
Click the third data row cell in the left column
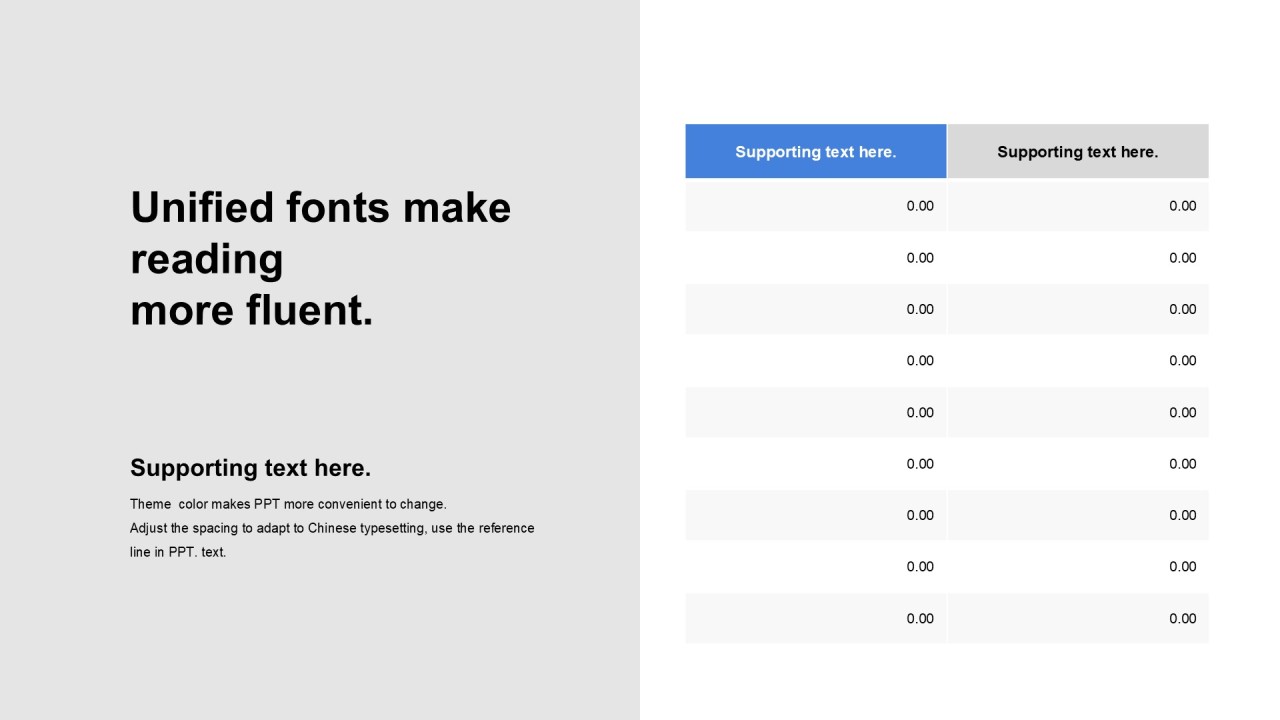pyautogui.click(x=815, y=309)
